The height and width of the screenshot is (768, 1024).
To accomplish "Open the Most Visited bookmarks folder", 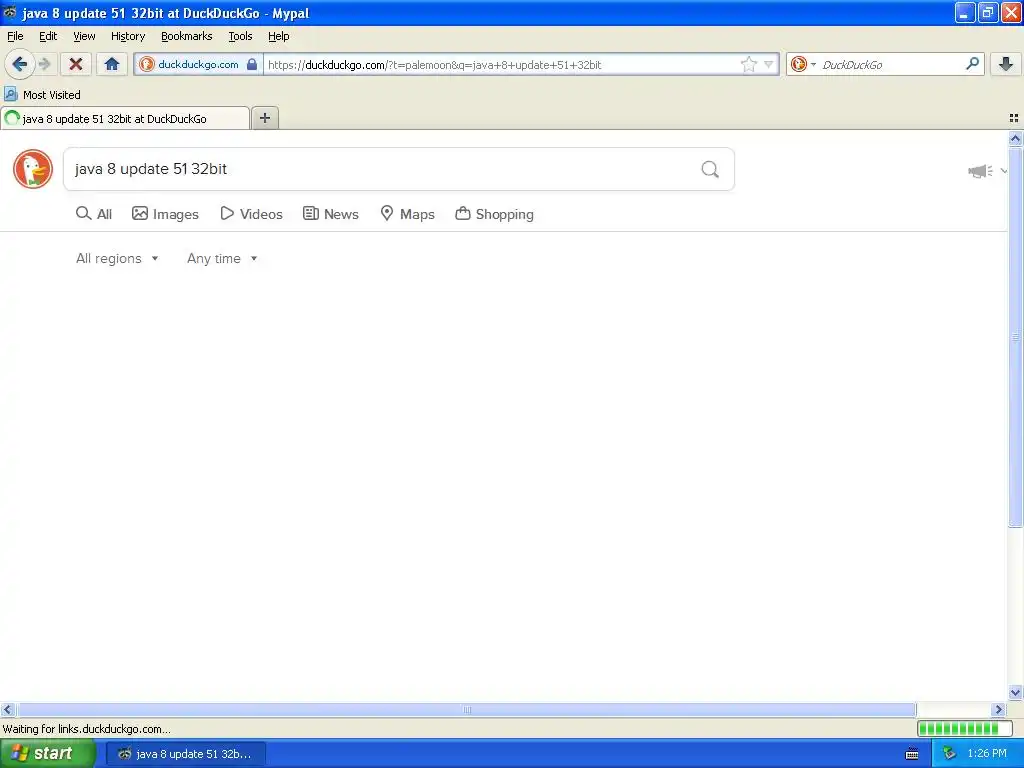I will [42, 95].
